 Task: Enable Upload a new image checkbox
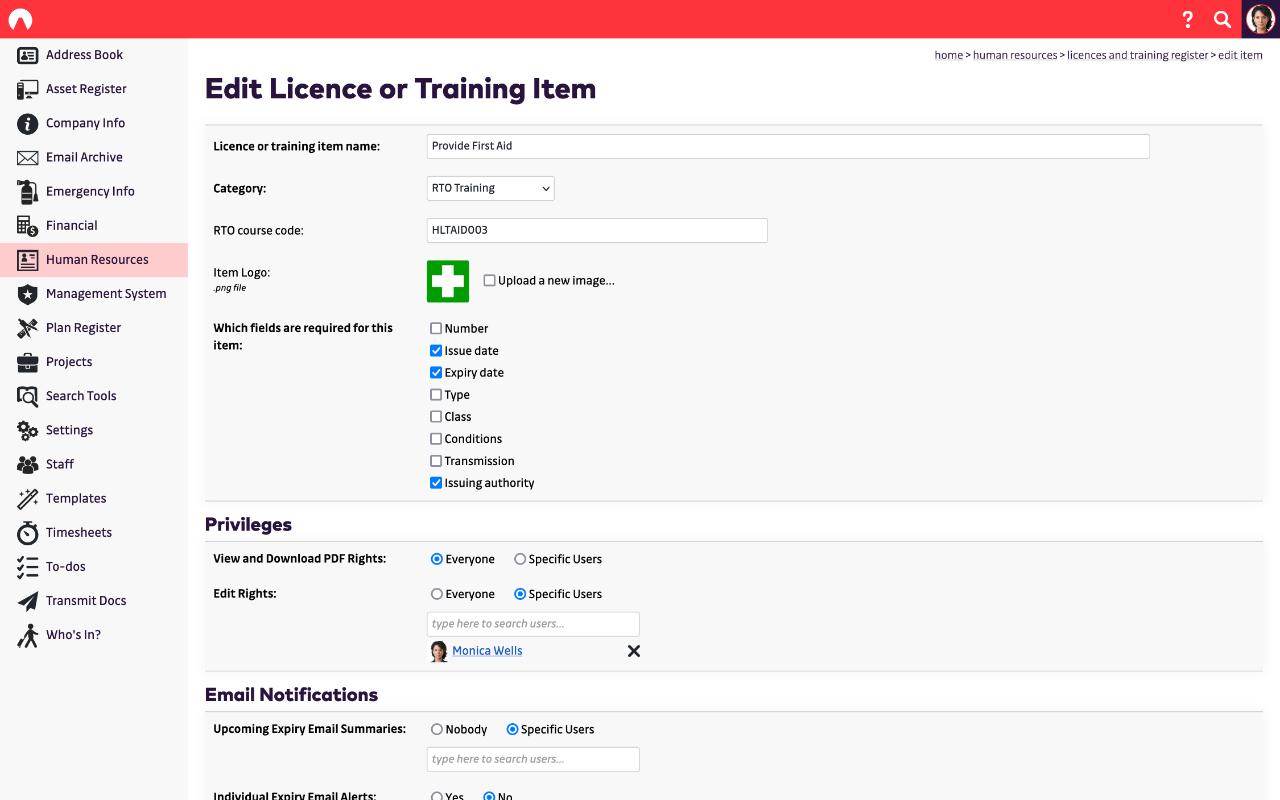489,280
